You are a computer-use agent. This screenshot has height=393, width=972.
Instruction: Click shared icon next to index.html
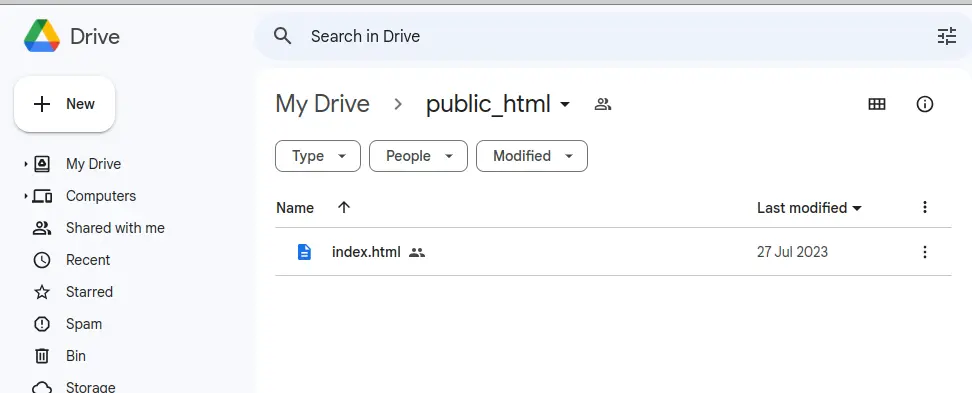point(417,252)
